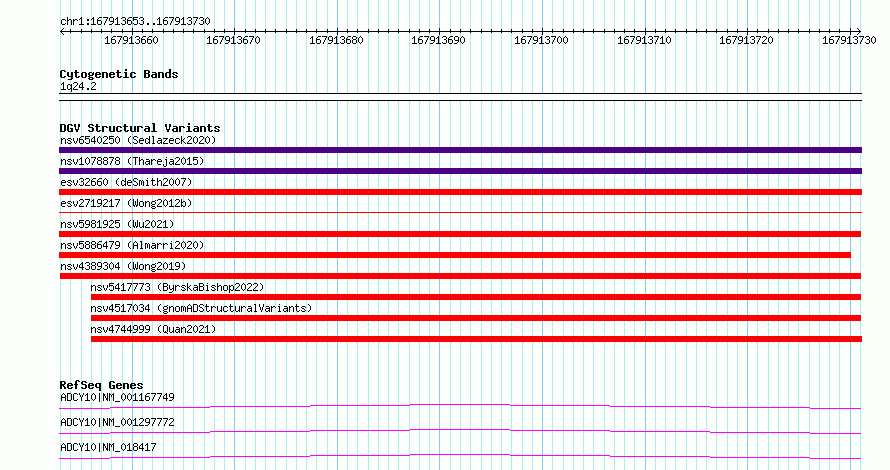Click the esv32660 red variant bar
The width and height of the screenshot is (890, 470).
[x=460, y=192]
